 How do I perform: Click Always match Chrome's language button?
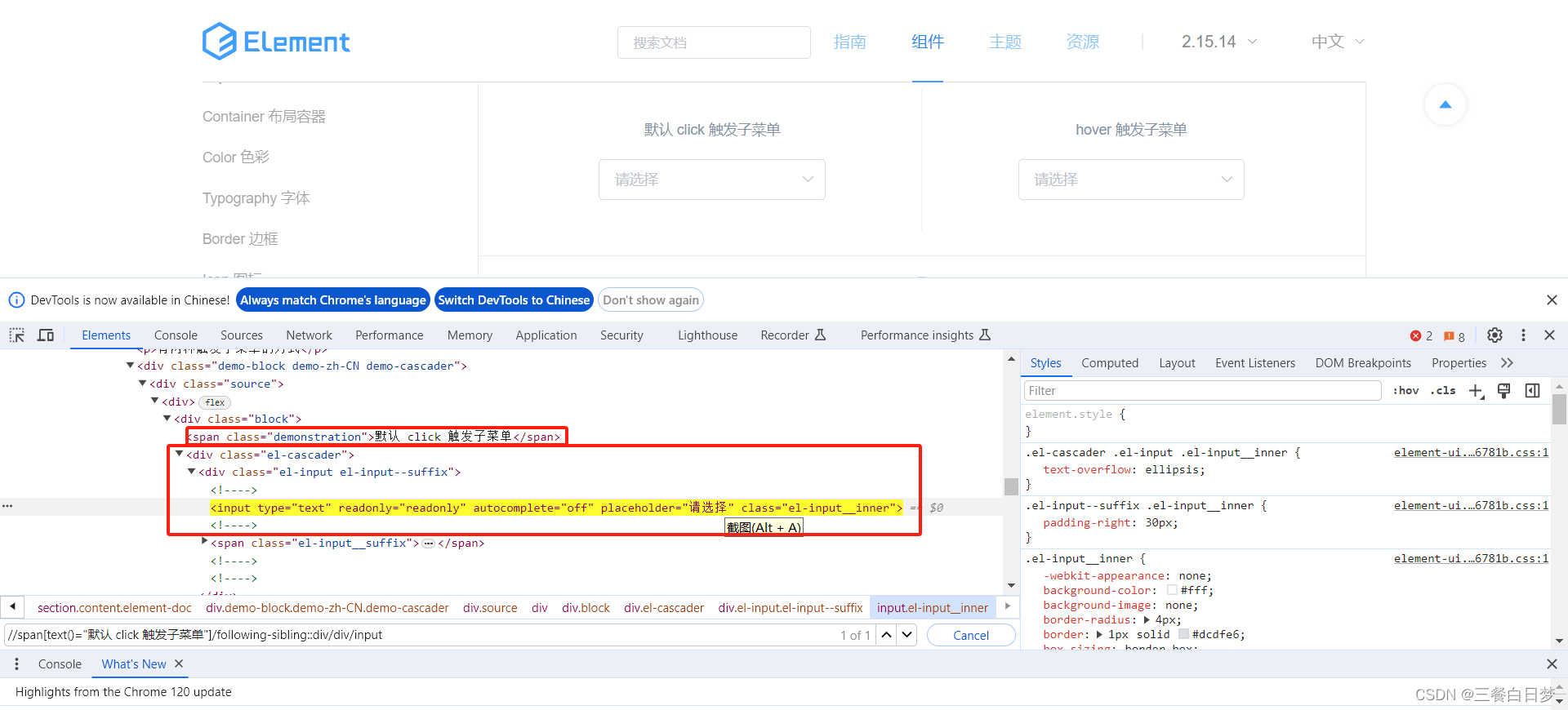click(333, 300)
